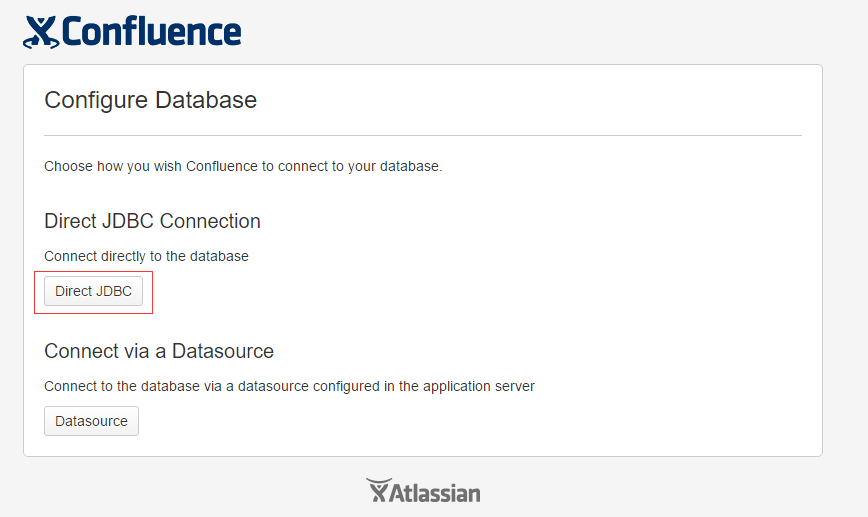Image resolution: width=868 pixels, height=517 pixels.
Task: Select the Direct JDBC Connection heading
Action: (152, 221)
